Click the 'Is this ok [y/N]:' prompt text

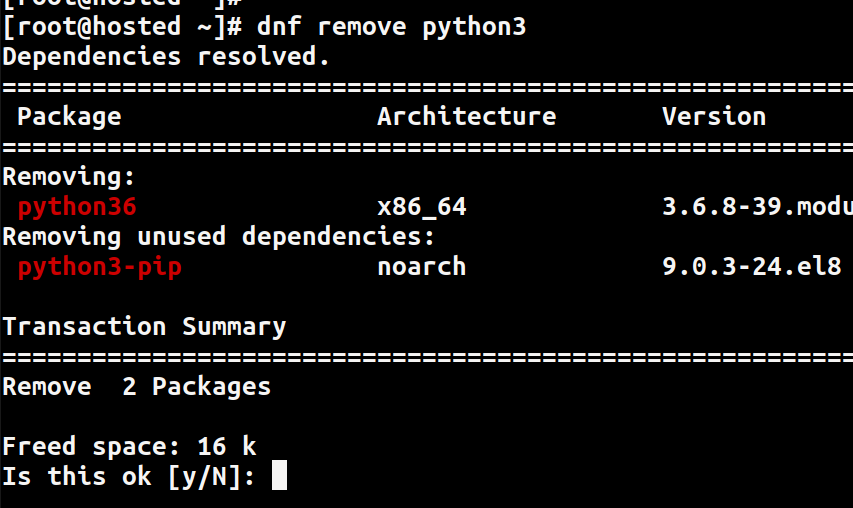[x=129, y=476]
